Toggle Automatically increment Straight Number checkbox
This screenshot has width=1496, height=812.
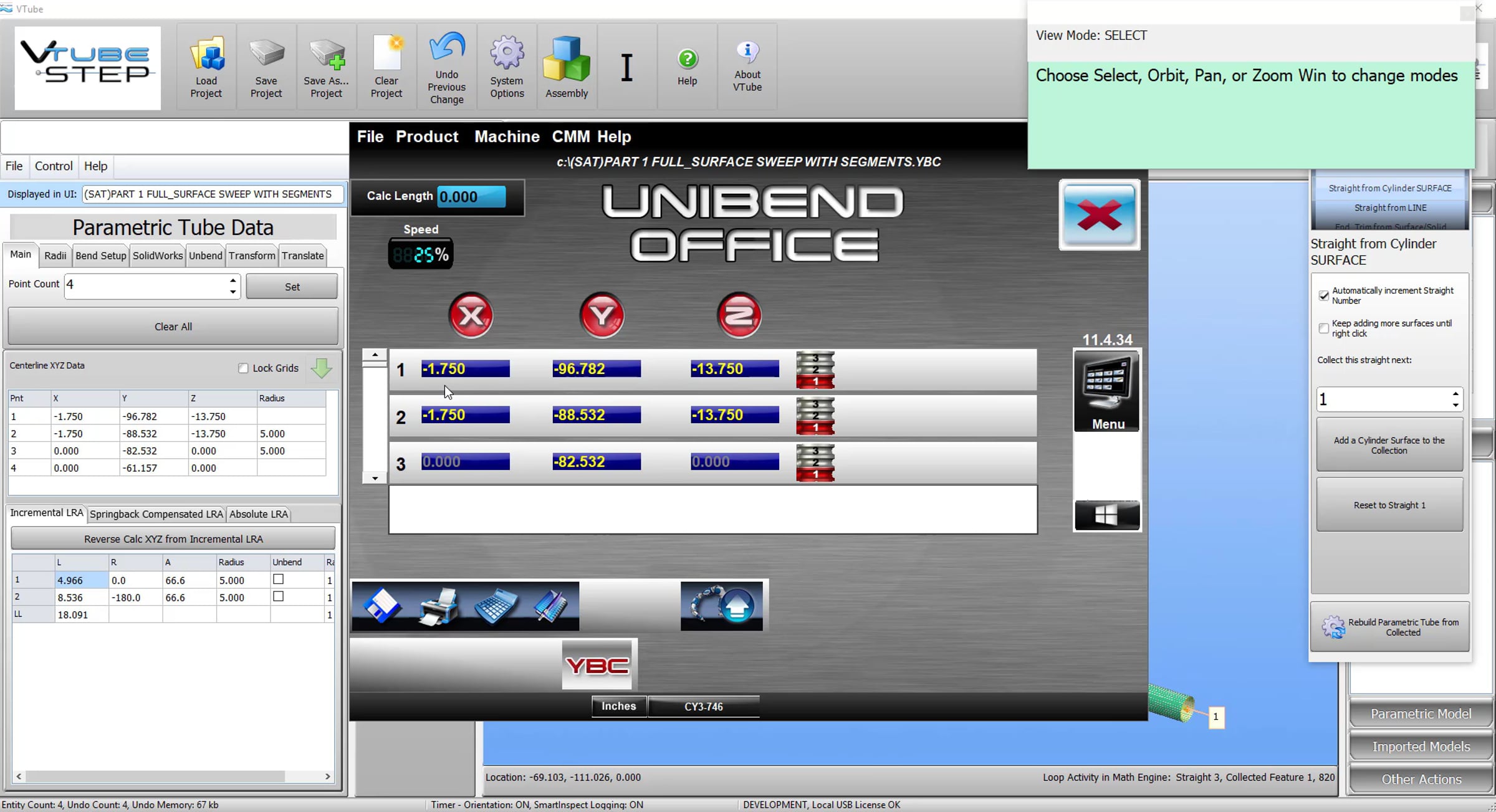[x=1323, y=295]
